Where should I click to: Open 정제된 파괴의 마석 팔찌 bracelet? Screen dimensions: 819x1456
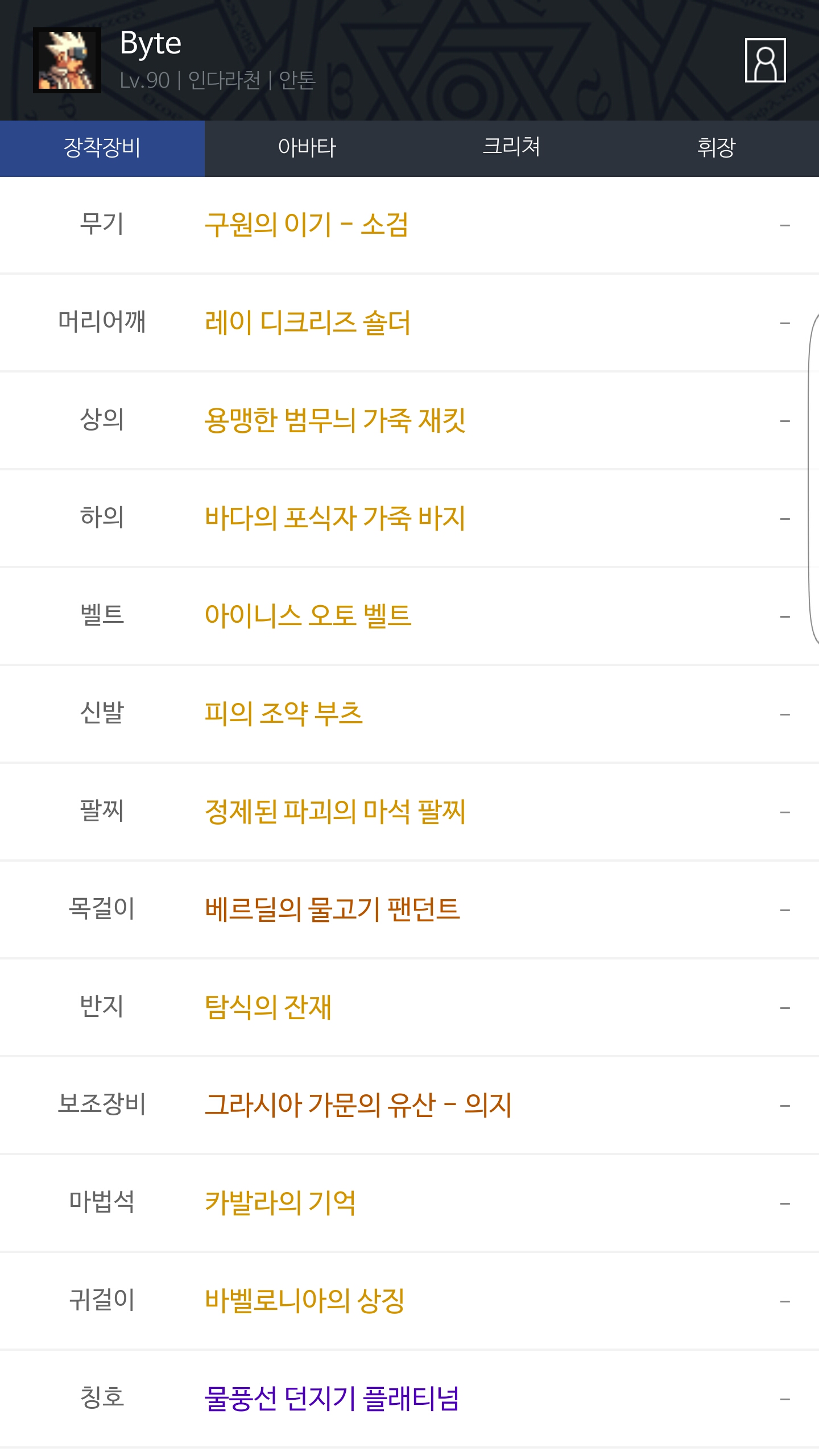tap(335, 812)
